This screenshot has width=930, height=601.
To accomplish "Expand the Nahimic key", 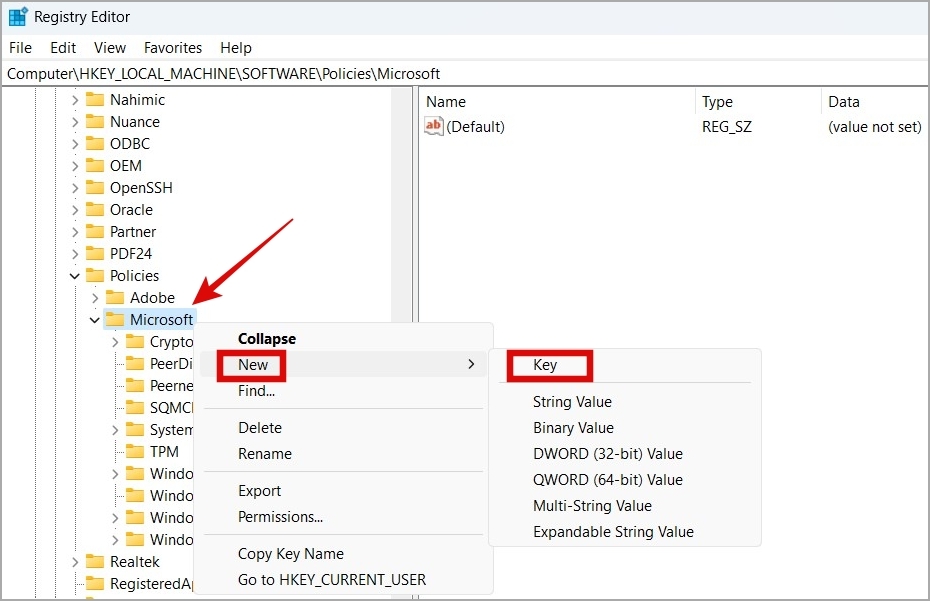I will pyautogui.click(x=75, y=100).
